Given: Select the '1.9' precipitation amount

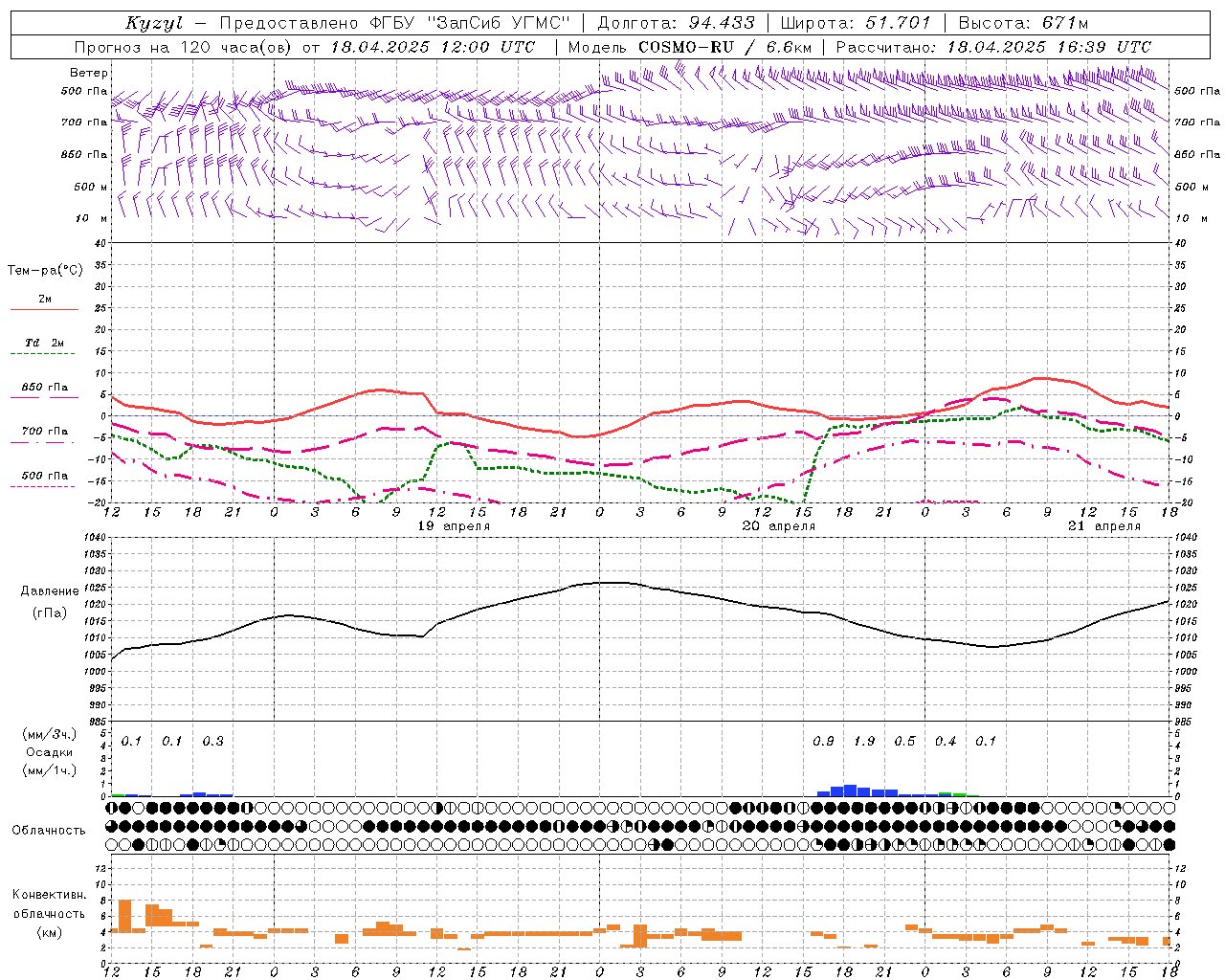Looking at the screenshot, I should [x=864, y=742].
